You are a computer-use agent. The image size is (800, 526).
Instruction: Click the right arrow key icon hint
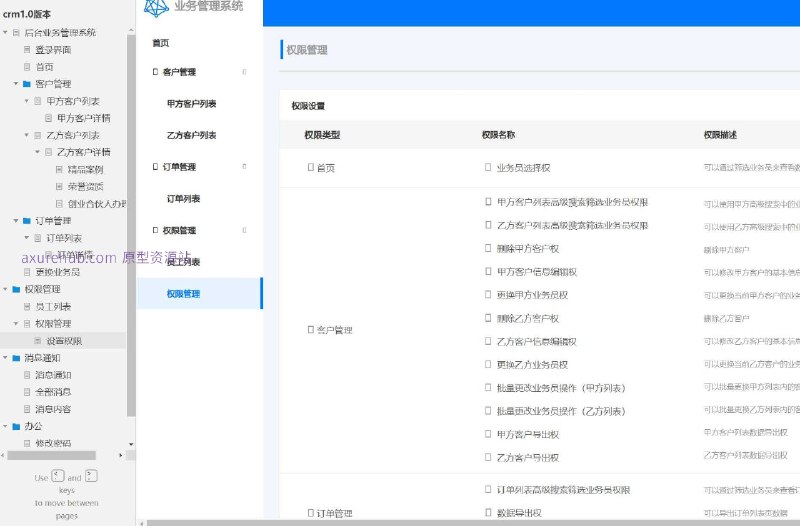91,476
